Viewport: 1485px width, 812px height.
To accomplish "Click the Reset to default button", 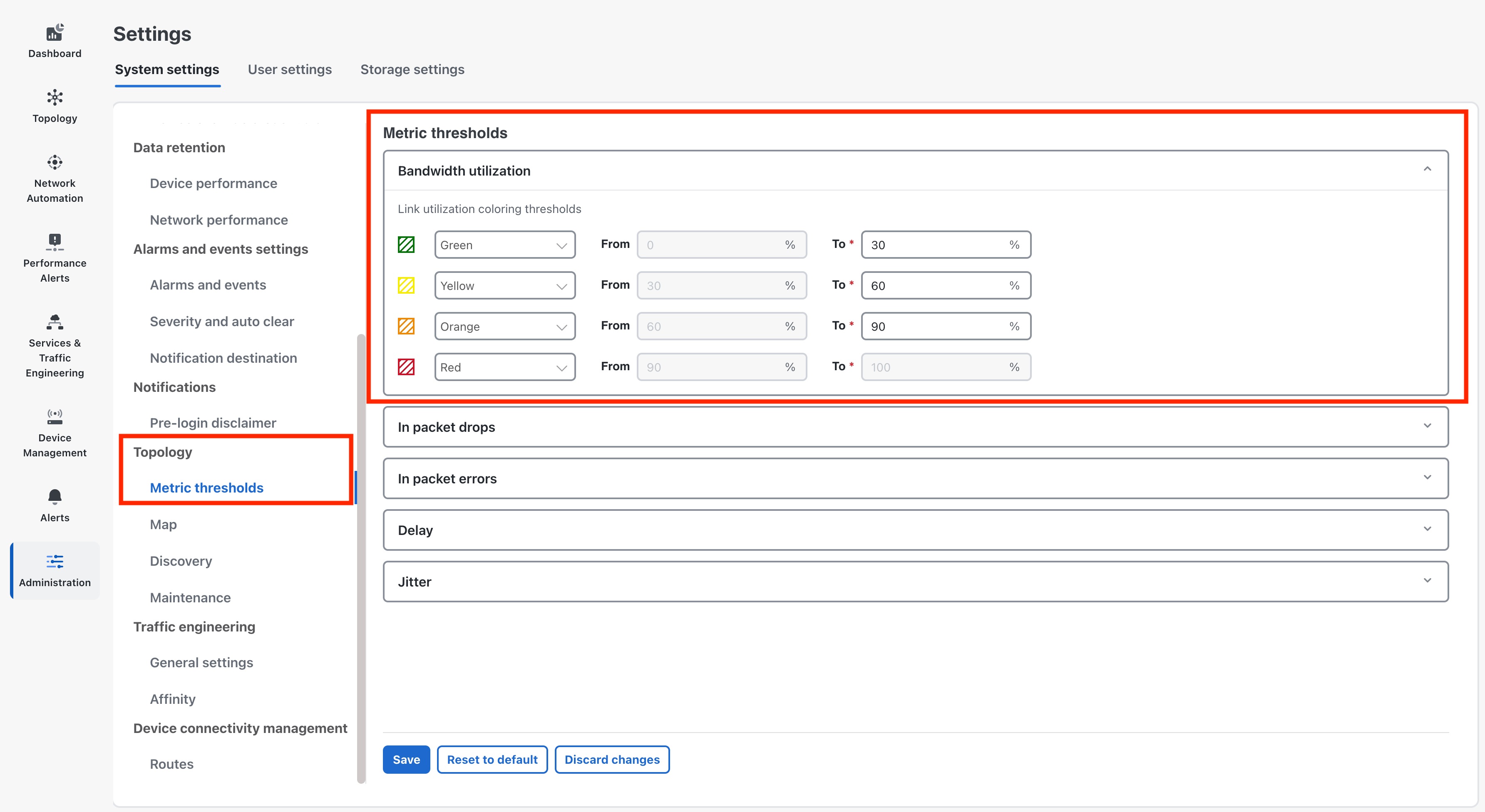I will [x=492, y=759].
